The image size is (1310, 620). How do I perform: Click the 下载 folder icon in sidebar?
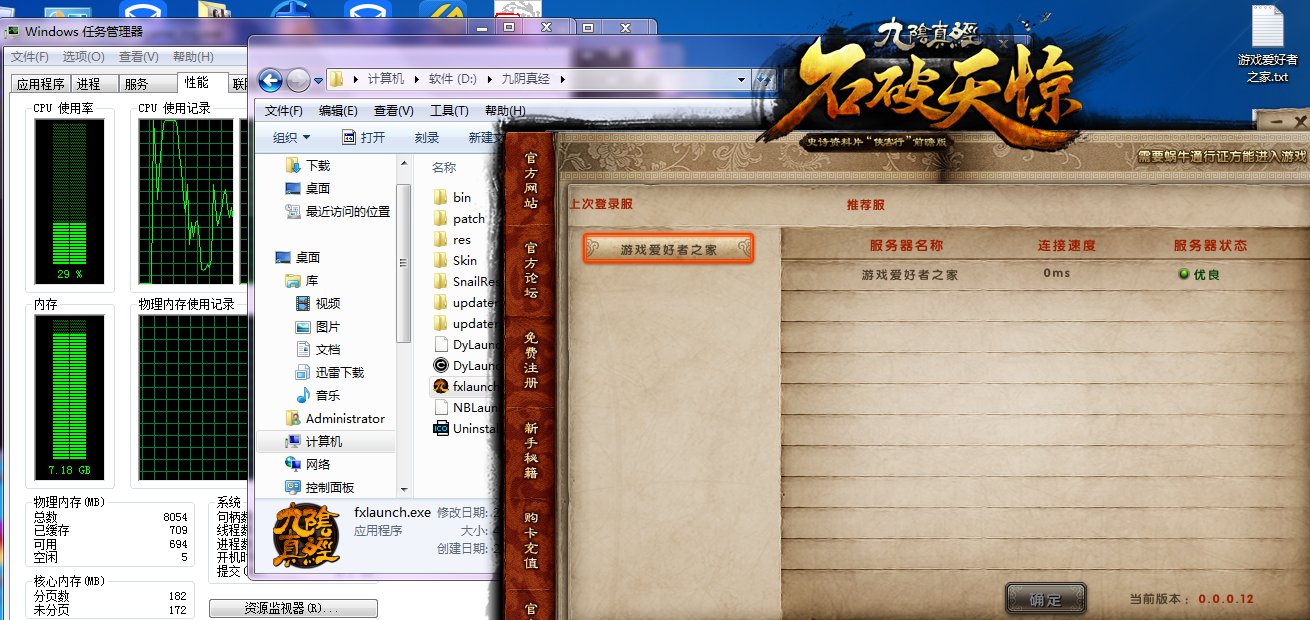(293, 165)
